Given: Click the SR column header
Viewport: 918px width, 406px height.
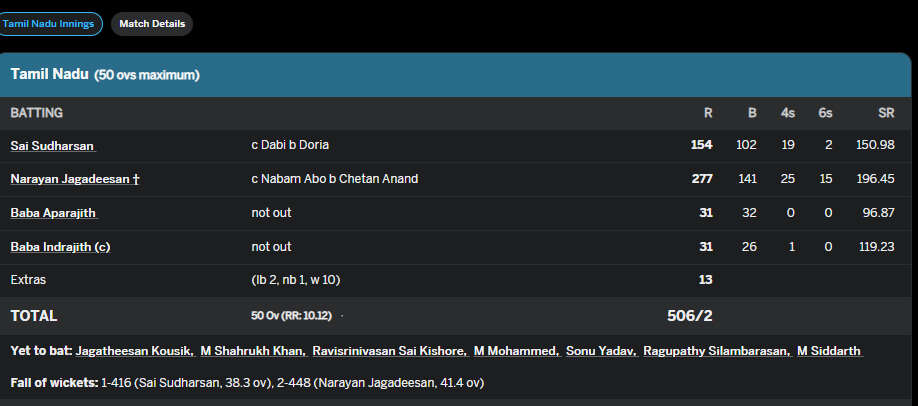Looking at the screenshot, I should tap(885, 113).
